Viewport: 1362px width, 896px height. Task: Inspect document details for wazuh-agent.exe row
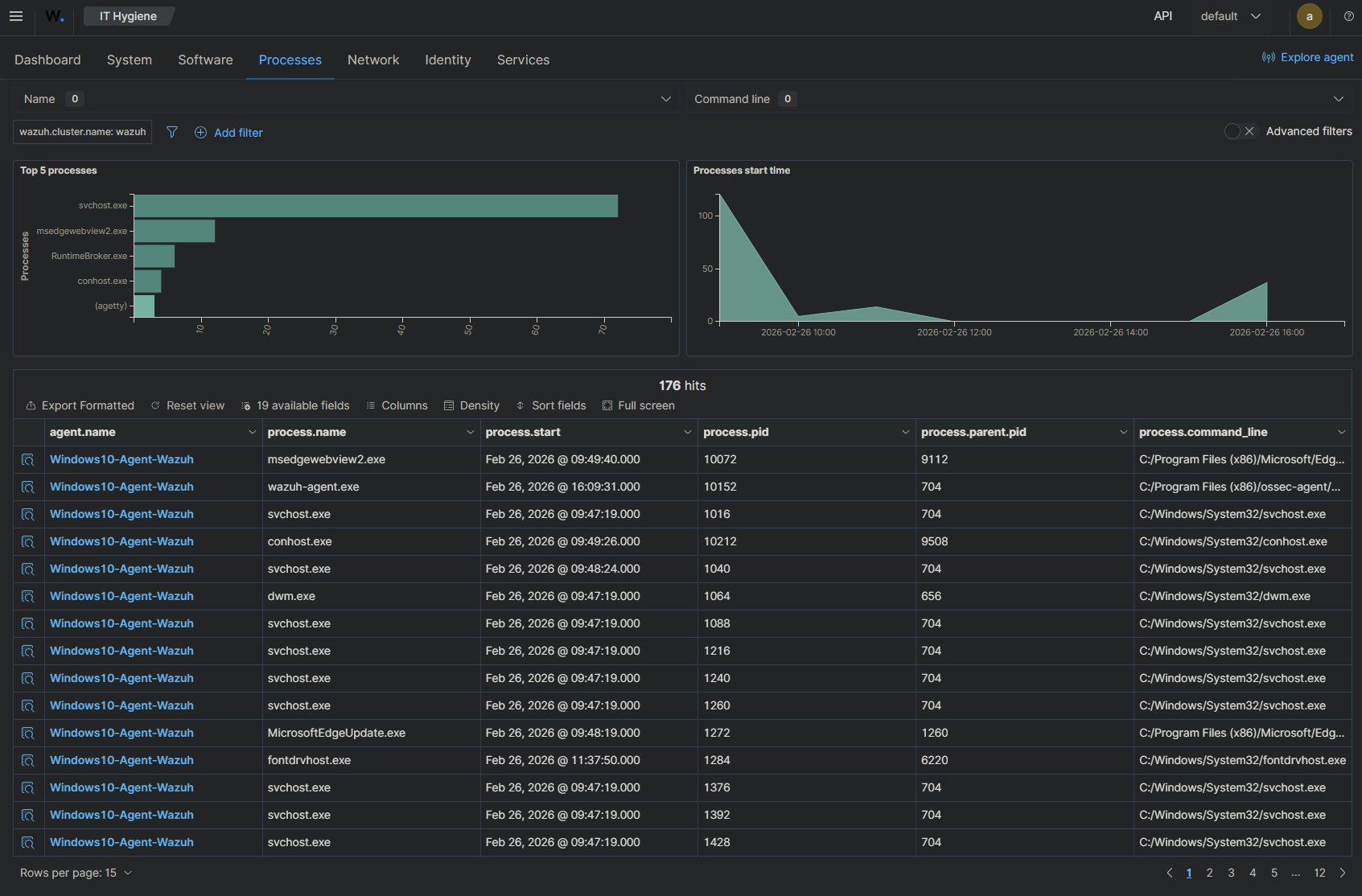point(28,487)
